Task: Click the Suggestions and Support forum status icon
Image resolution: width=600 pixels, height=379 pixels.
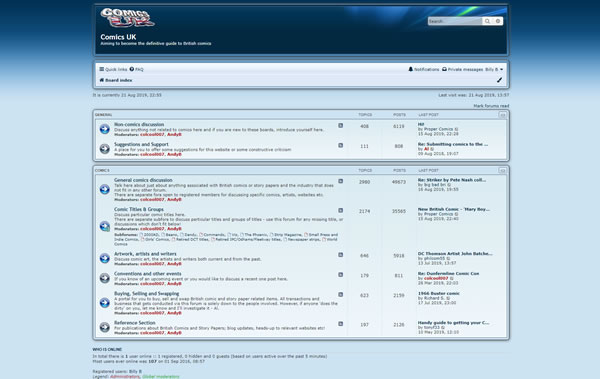Action: 105,149
